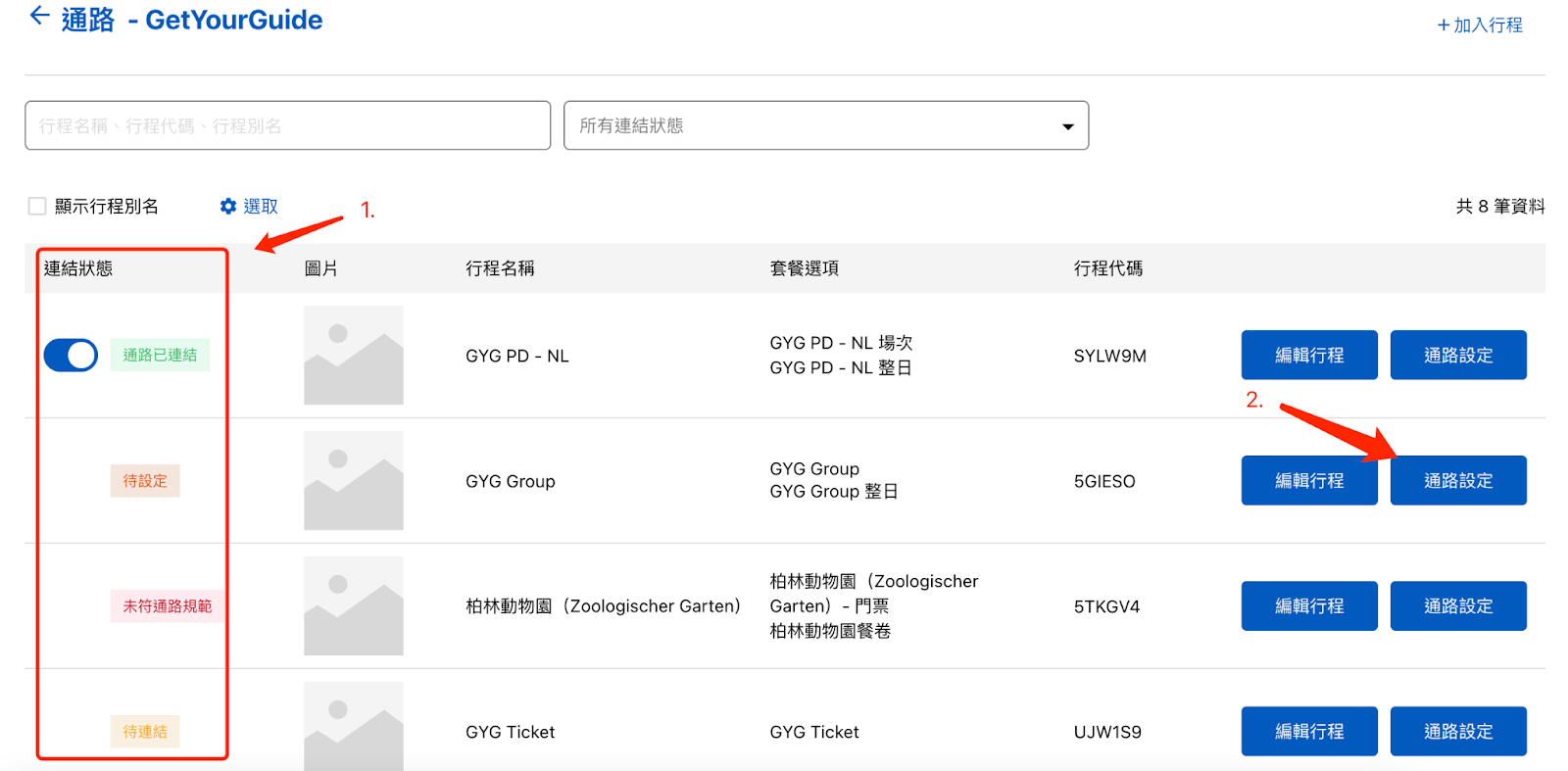Open 通路設定 for GYG Ticket
Viewport: 1568px width, 771px height.
click(x=1458, y=731)
